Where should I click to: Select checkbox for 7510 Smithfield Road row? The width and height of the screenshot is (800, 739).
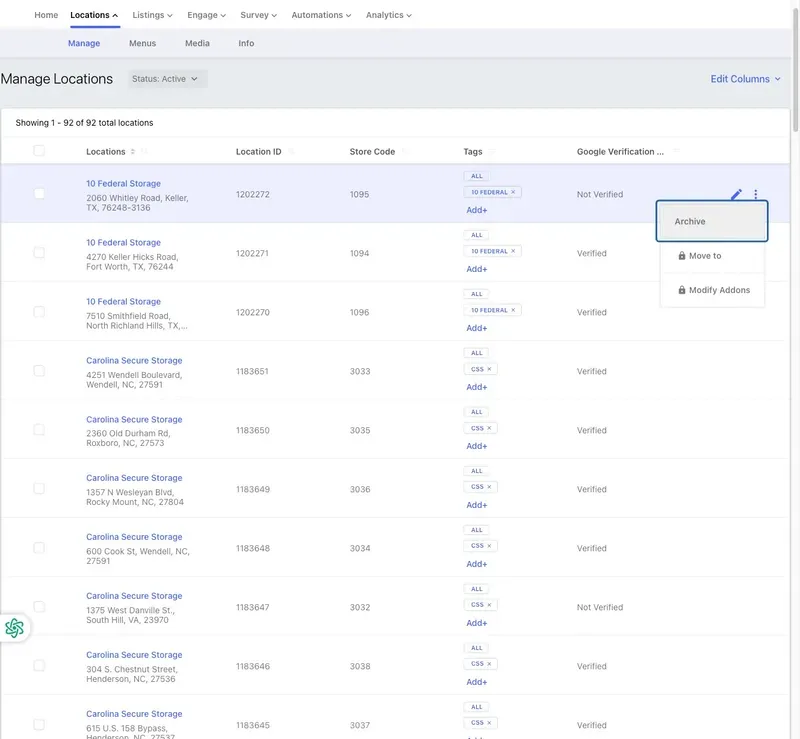coord(39,312)
